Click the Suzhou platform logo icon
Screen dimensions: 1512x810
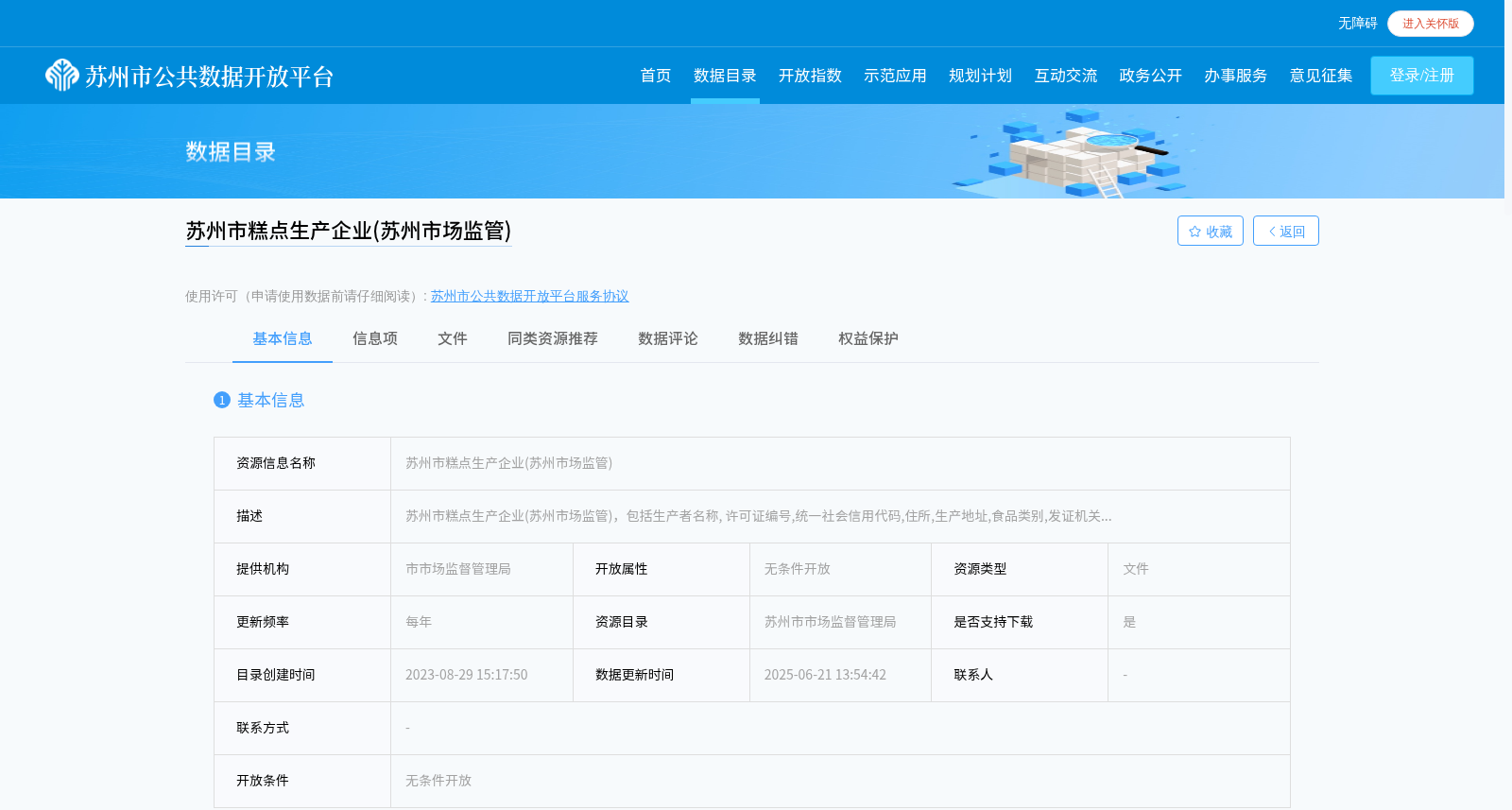[x=62, y=76]
